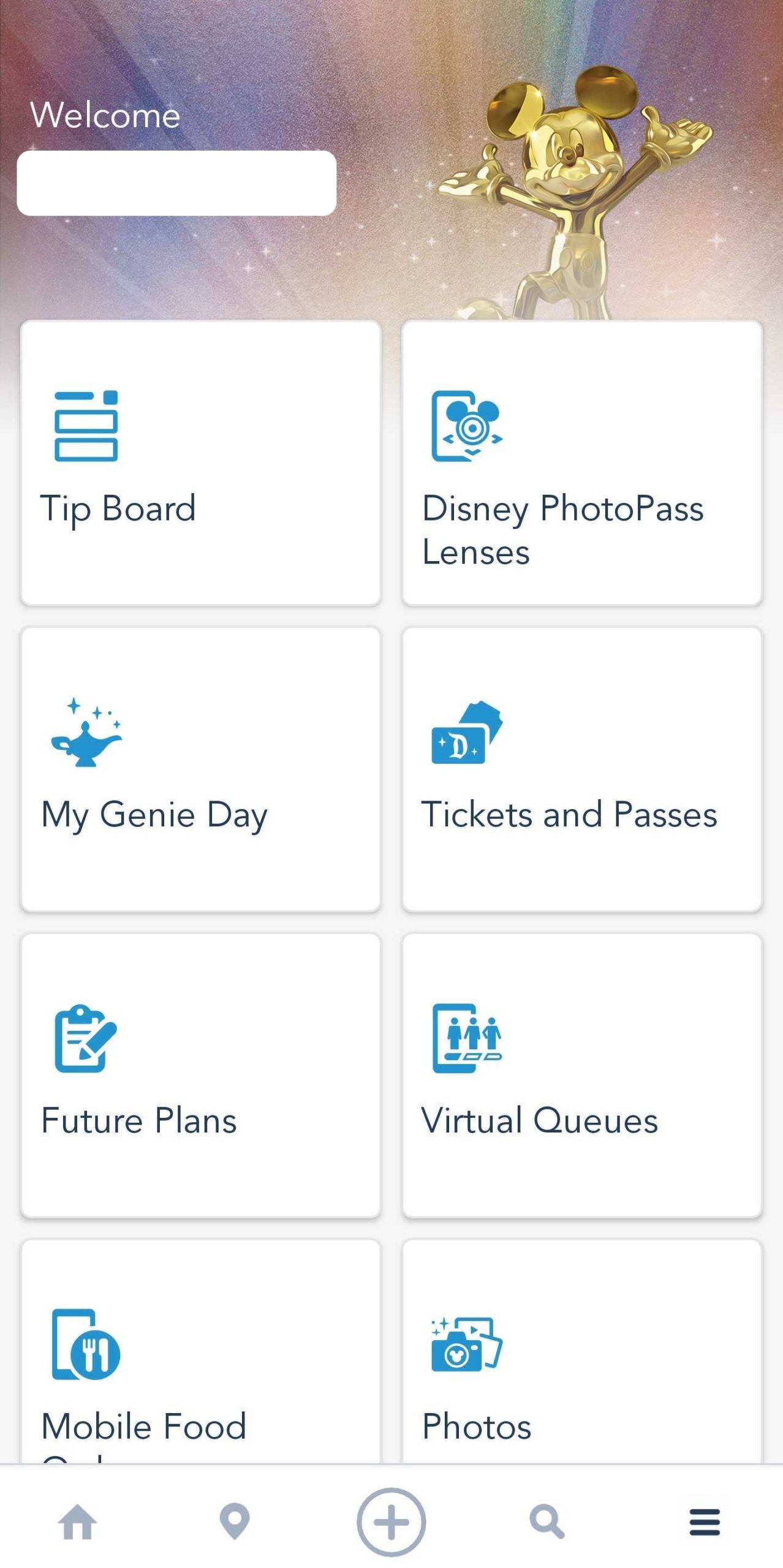Open the hamburger menu
This screenshot has width=783, height=1568.
click(705, 1522)
